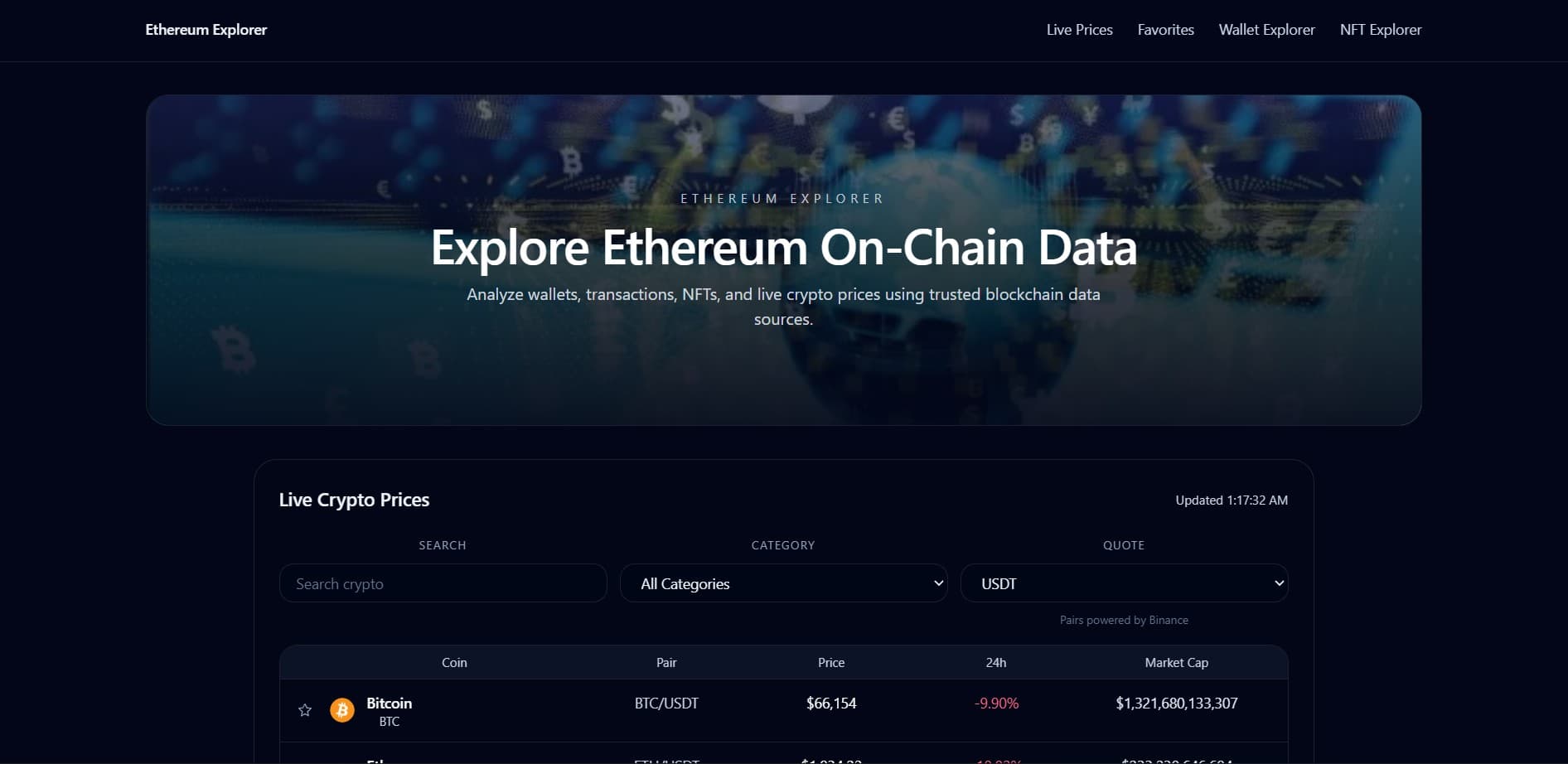Click the Coin column header
The width and height of the screenshot is (1568, 764).
pos(454,663)
